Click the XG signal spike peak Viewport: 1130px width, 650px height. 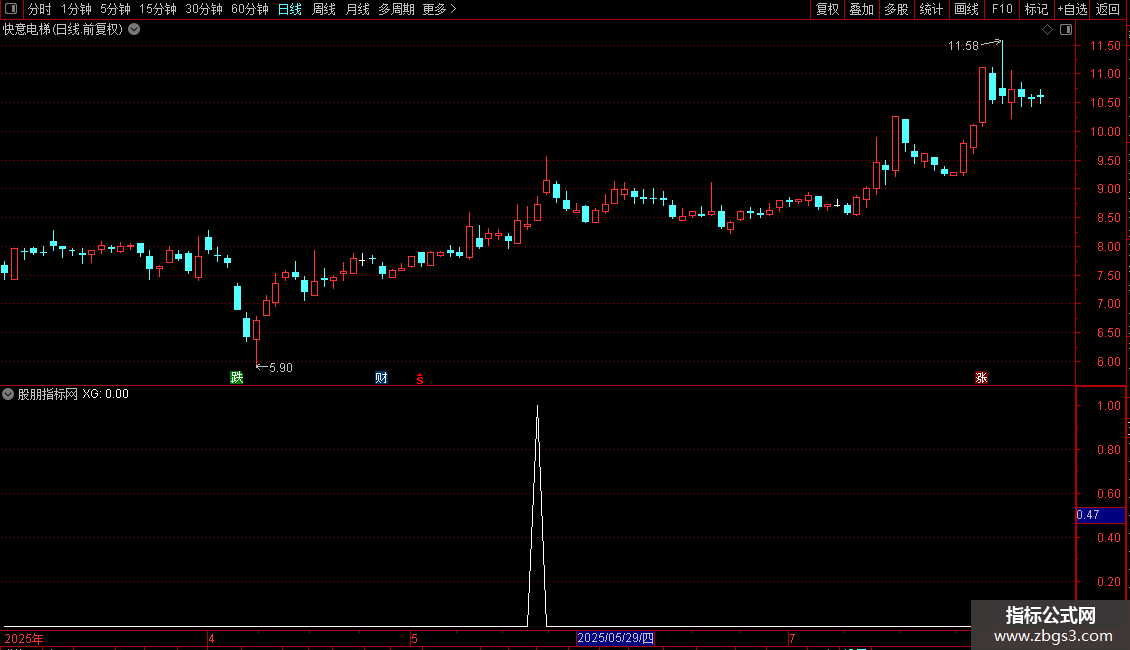pos(538,408)
